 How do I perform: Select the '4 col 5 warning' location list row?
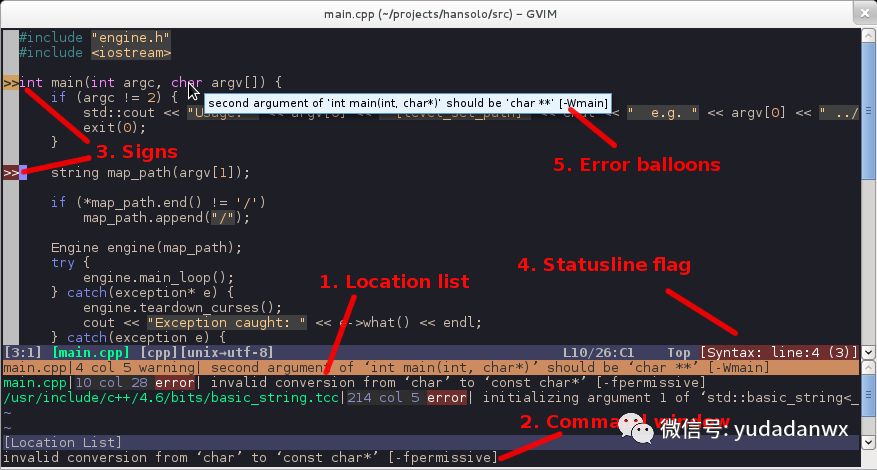[431, 368]
